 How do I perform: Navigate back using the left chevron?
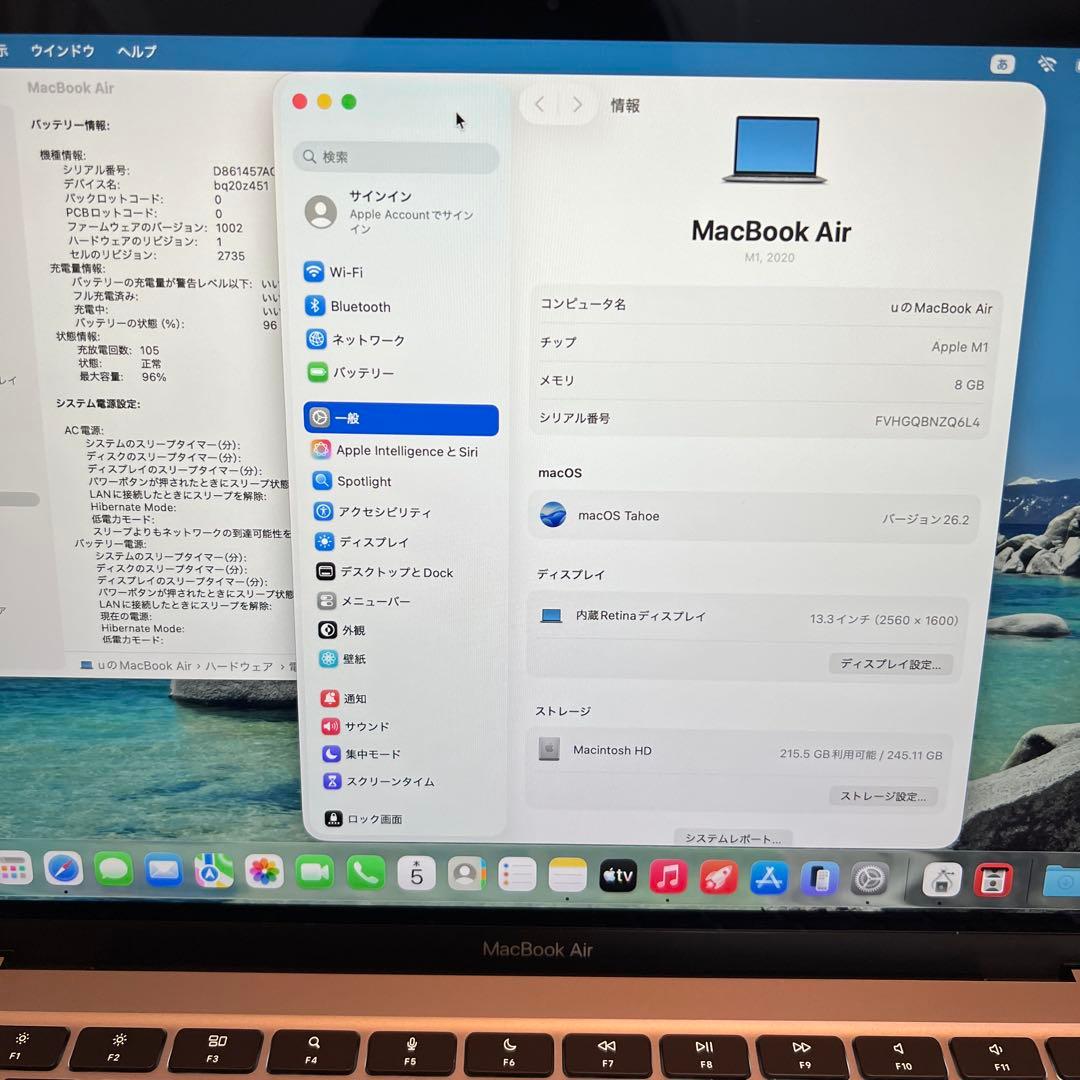pyautogui.click(x=539, y=104)
